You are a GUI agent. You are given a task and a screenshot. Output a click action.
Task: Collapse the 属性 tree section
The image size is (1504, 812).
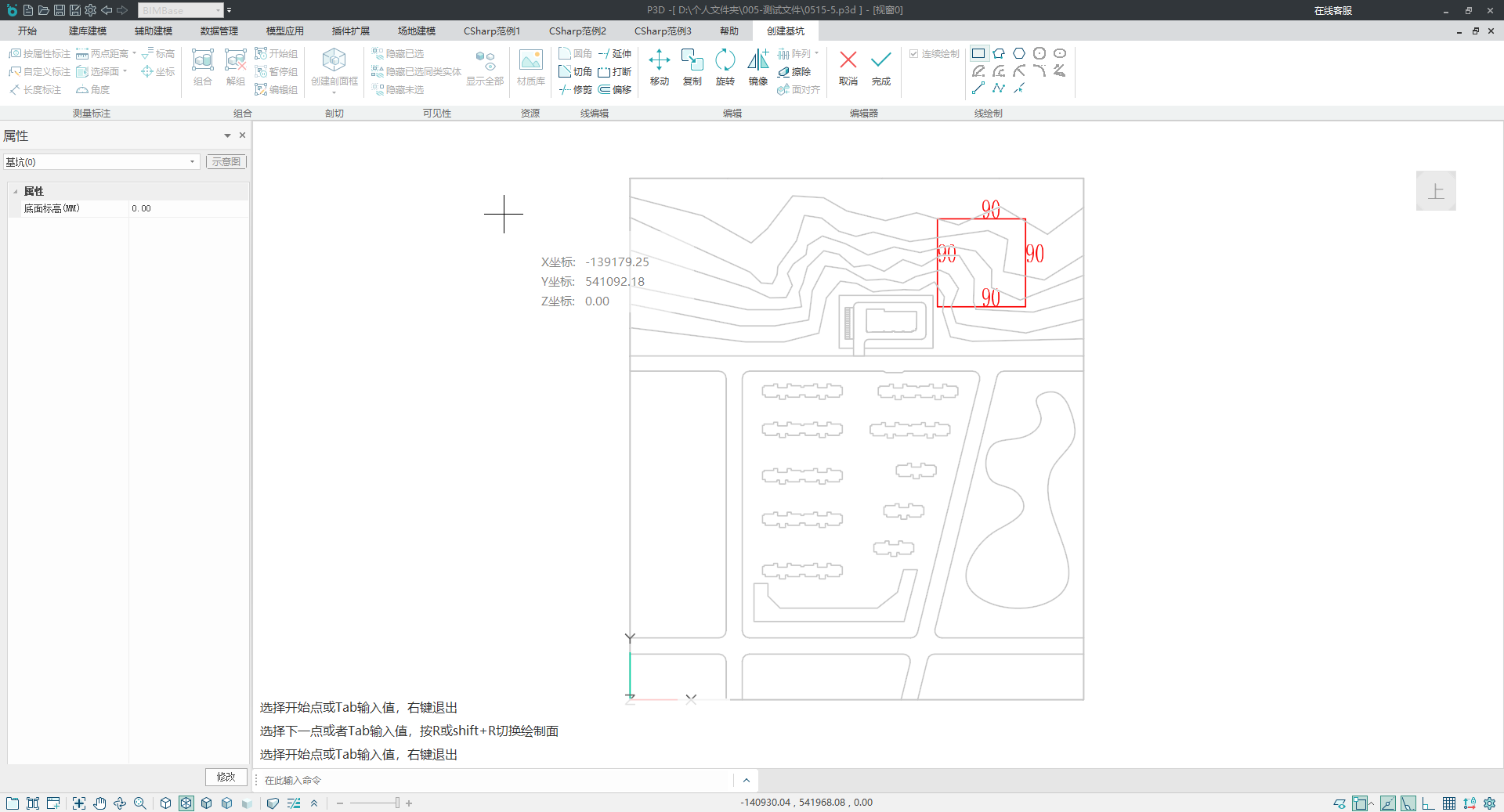[x=16, y=192]
